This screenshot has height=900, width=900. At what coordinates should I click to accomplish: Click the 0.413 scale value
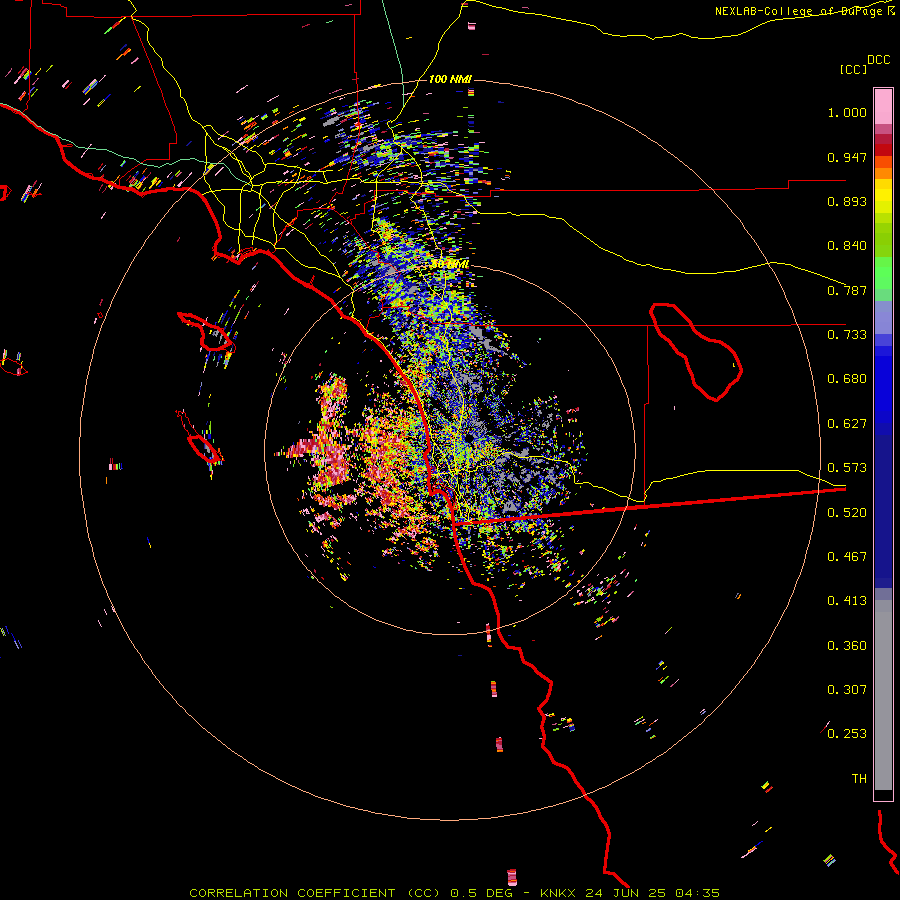[847, 601]
